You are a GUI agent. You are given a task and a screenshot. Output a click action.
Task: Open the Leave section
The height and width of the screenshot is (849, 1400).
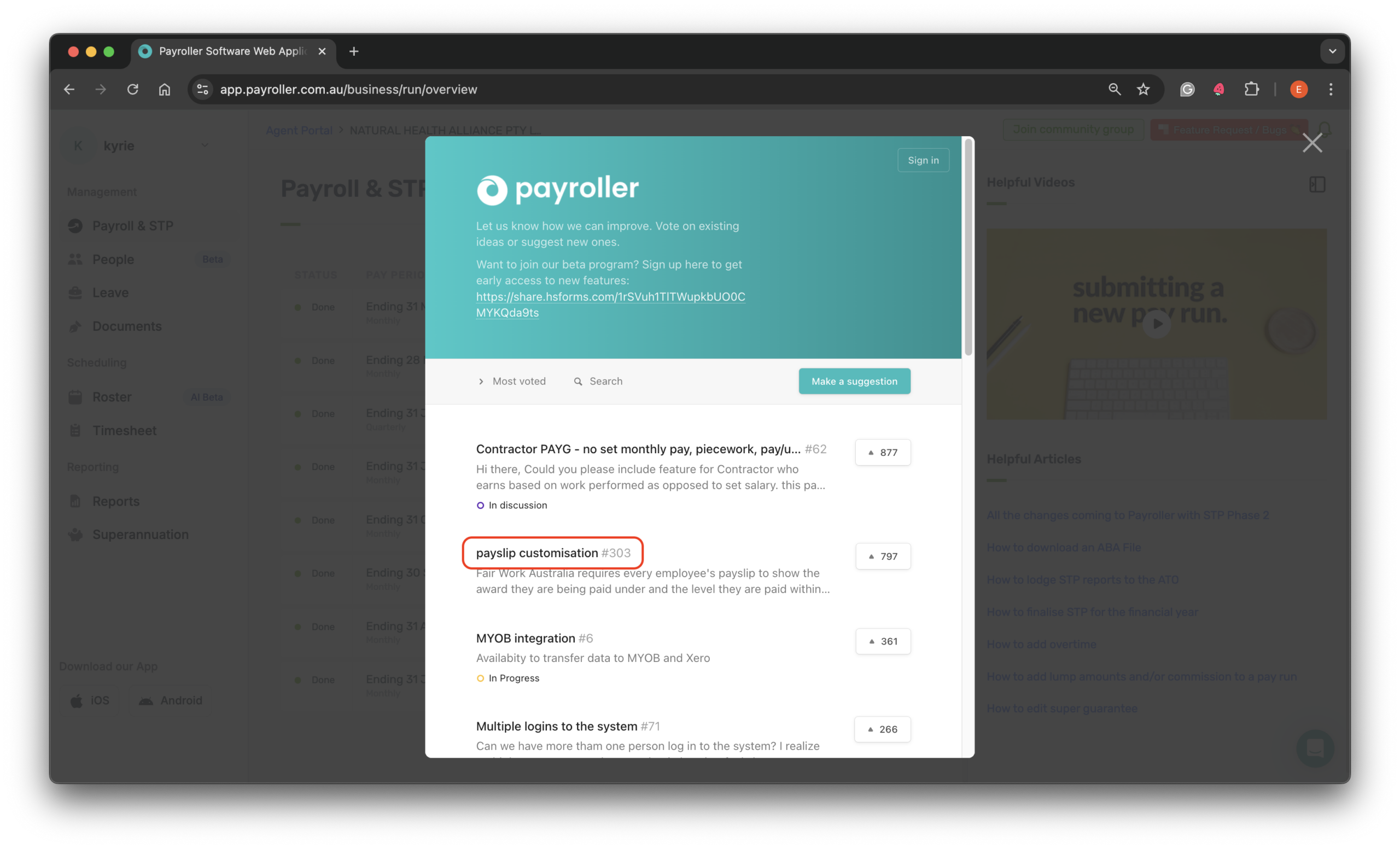click(x=110, y=292)
